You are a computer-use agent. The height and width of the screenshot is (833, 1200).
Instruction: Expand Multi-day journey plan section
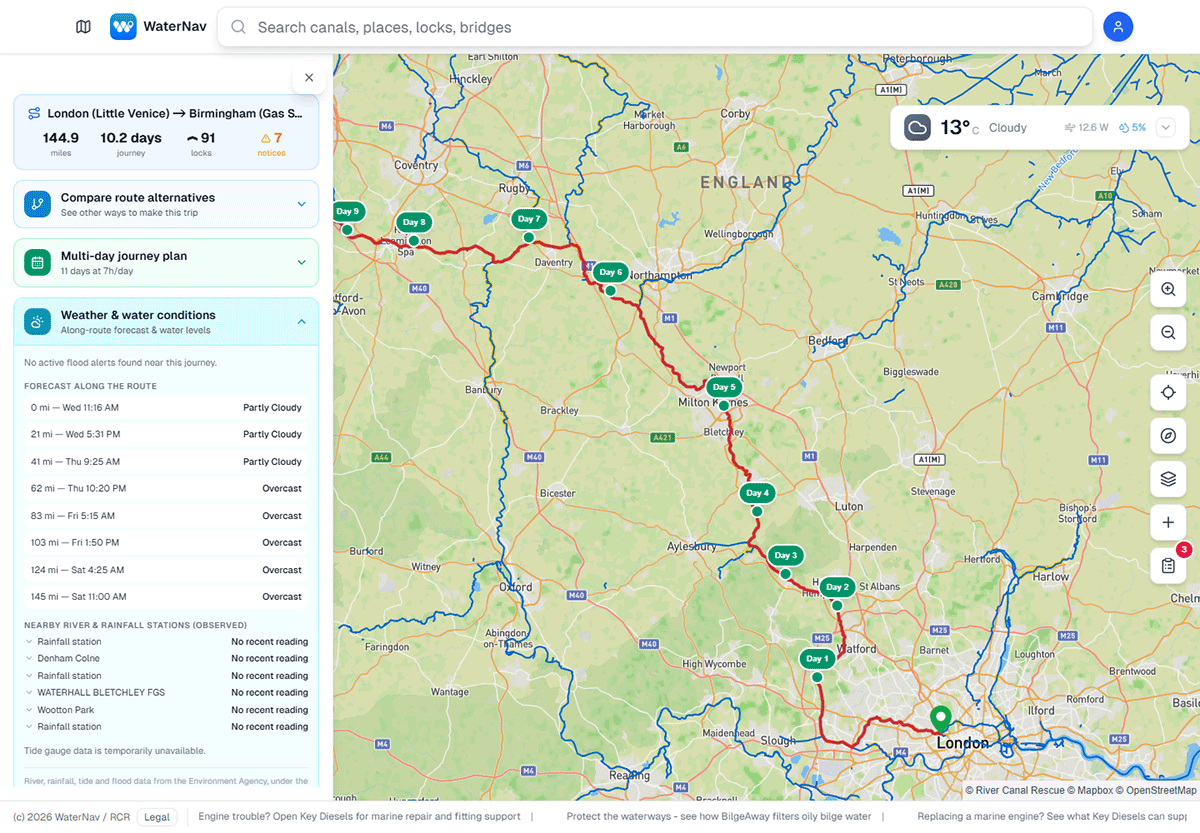(x=166, y=262)
